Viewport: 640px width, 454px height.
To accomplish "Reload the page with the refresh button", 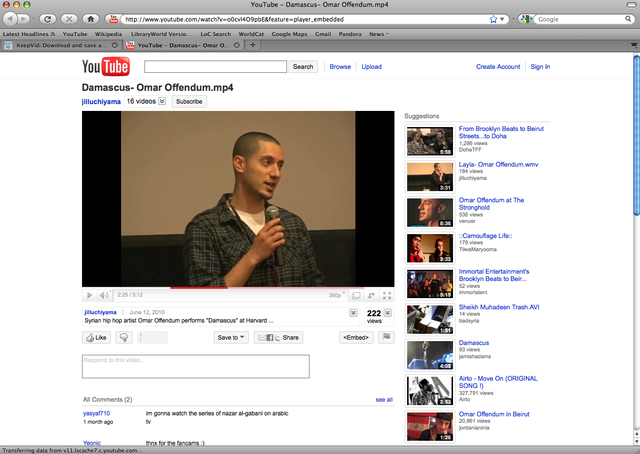I will click(48, 19).
